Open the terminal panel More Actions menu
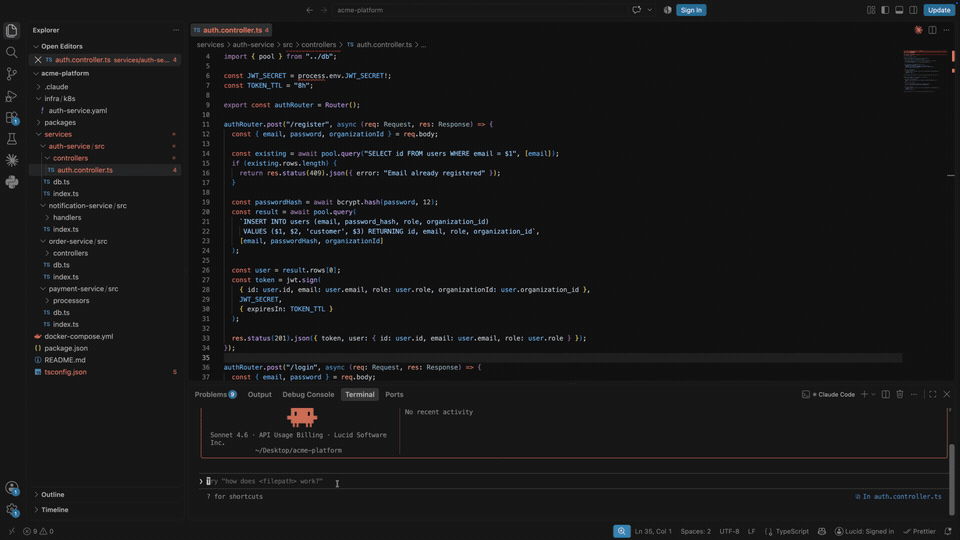The width and height of the screenshot is (960, 540). click(914, 394)
